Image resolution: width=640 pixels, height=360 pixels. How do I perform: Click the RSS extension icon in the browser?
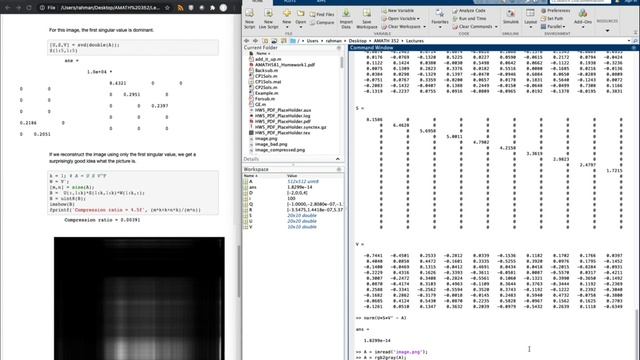[x=180, y=8]
